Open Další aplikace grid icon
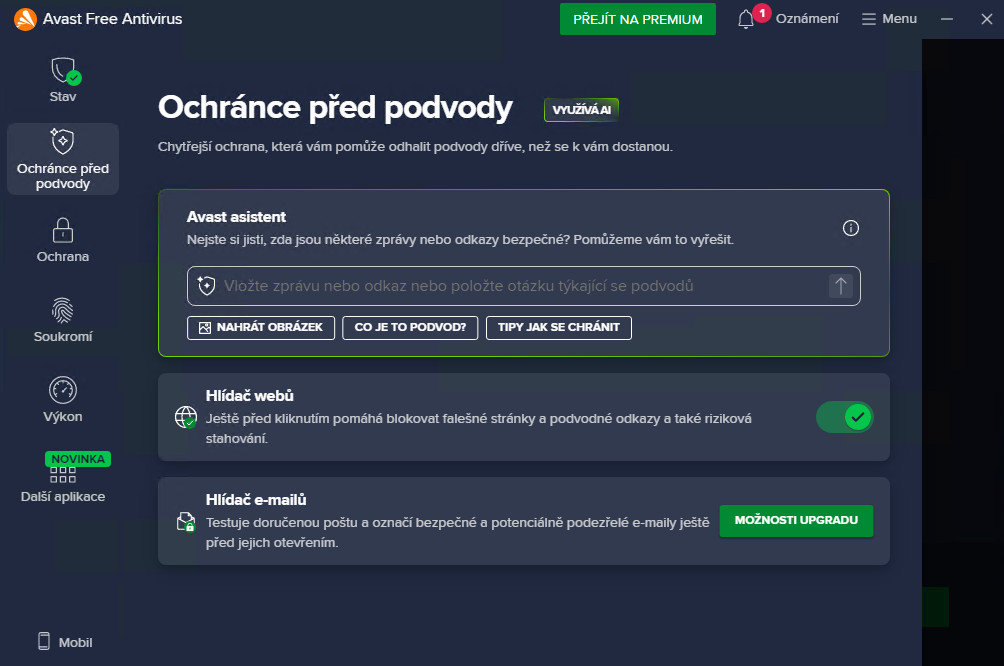The height and width of the screenshot is (666, 1004). 63,475
